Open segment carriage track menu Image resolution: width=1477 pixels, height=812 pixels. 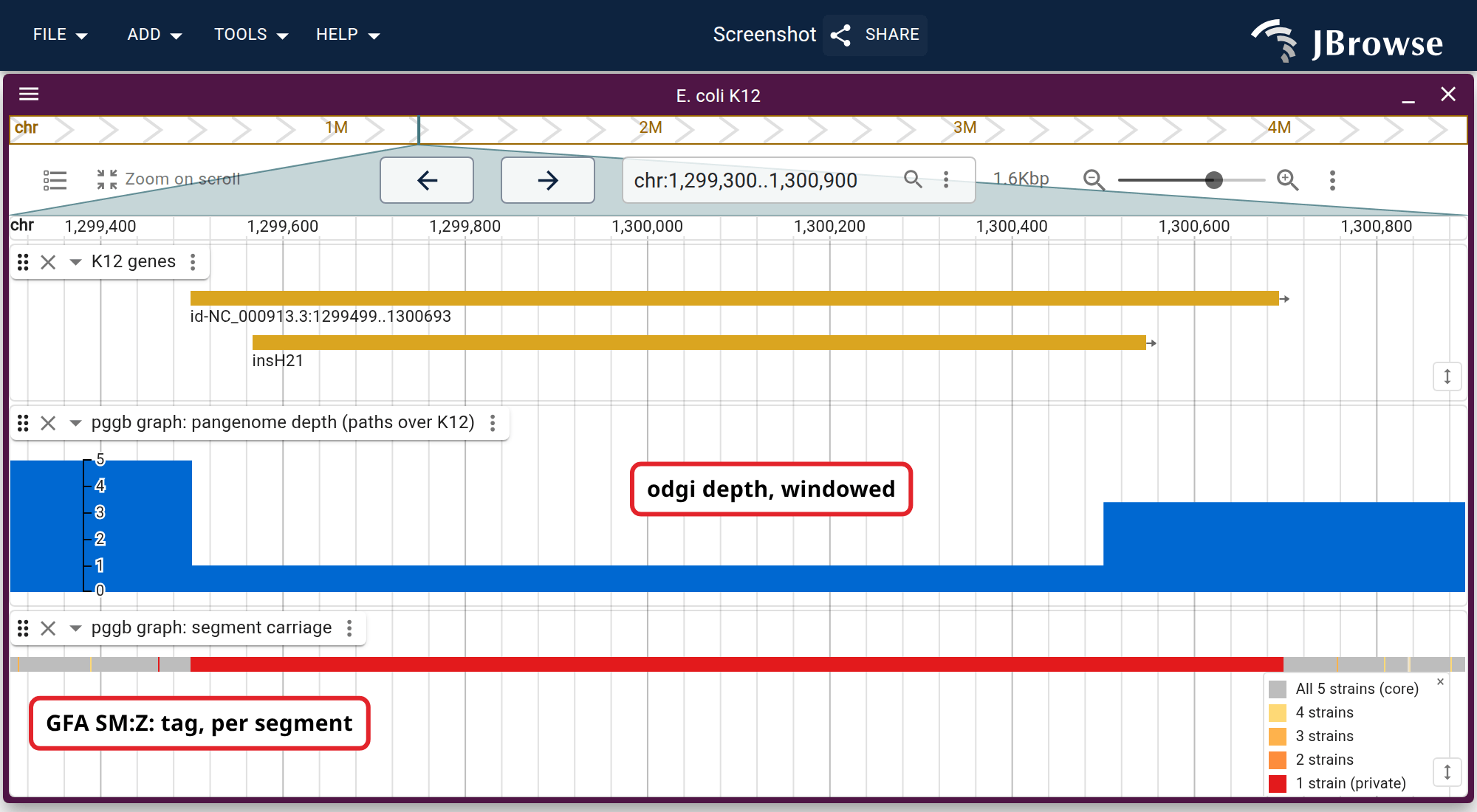click(349, 628)
